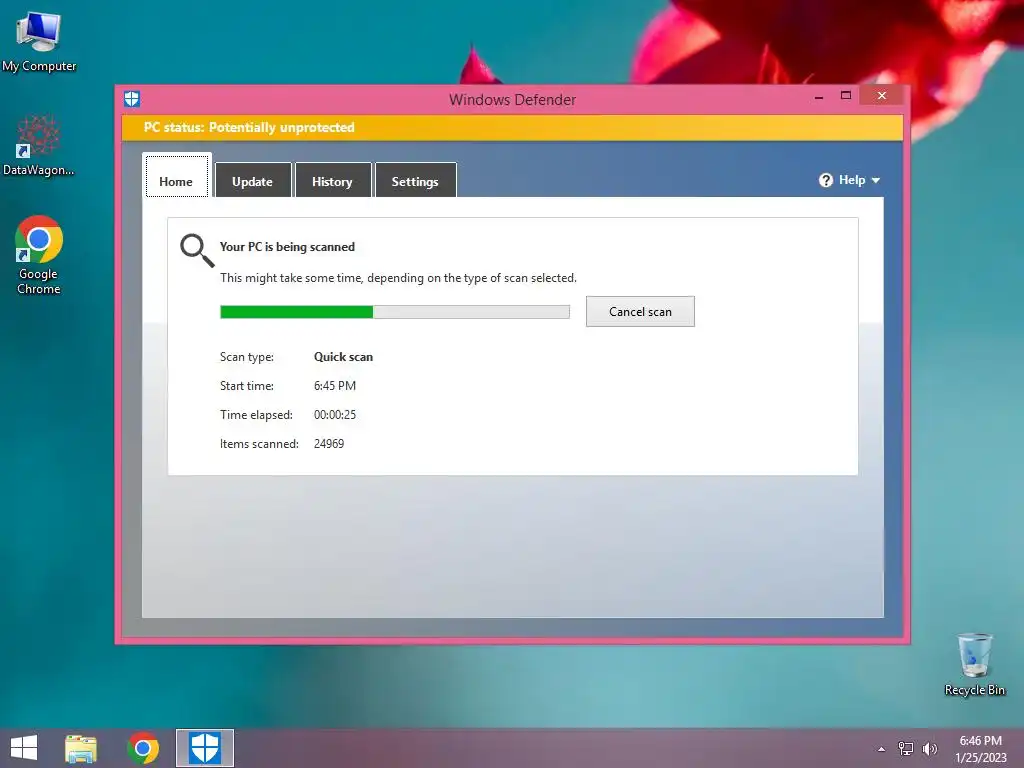This screenshot has height=768, width=1024.
Task: Click the 'Time elapsed:' label
Action: [x=256, y=415]
